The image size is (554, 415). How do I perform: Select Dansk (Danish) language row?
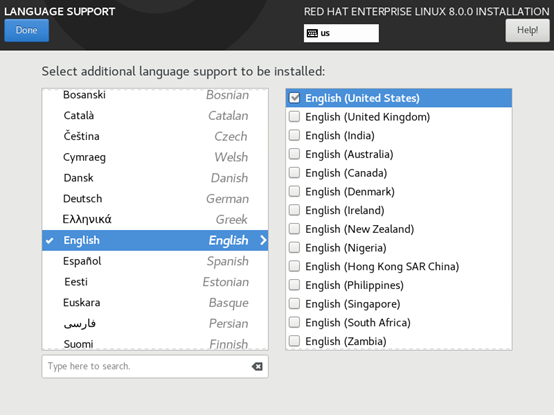155,178
